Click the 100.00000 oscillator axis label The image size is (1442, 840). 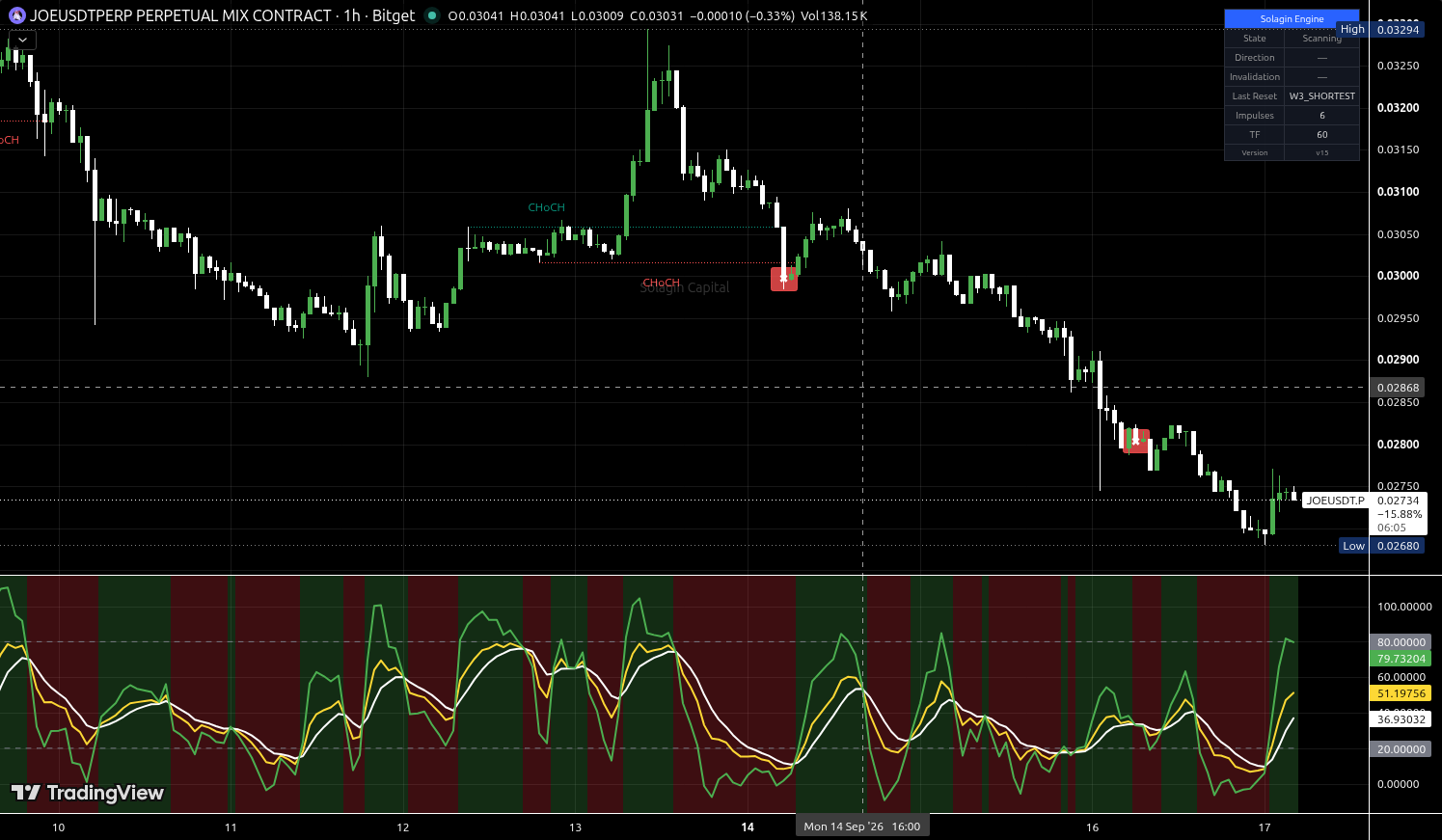[1404, 607]
